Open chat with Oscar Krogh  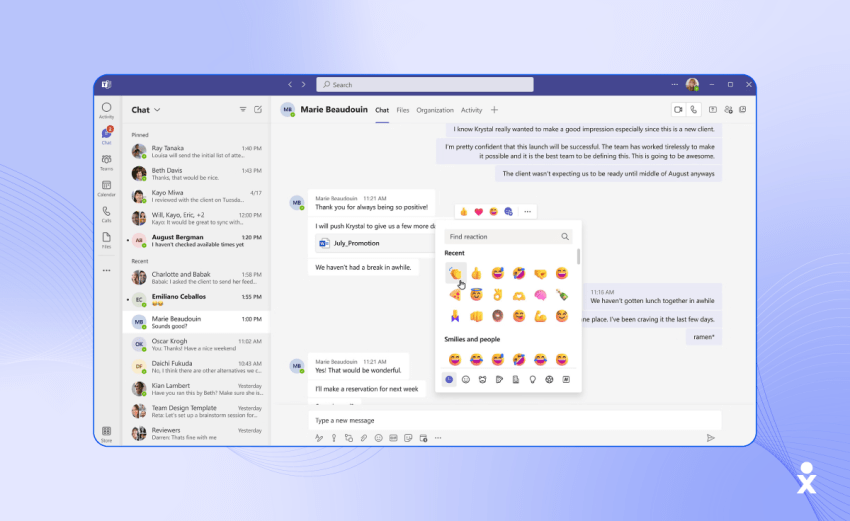[196, 344]
